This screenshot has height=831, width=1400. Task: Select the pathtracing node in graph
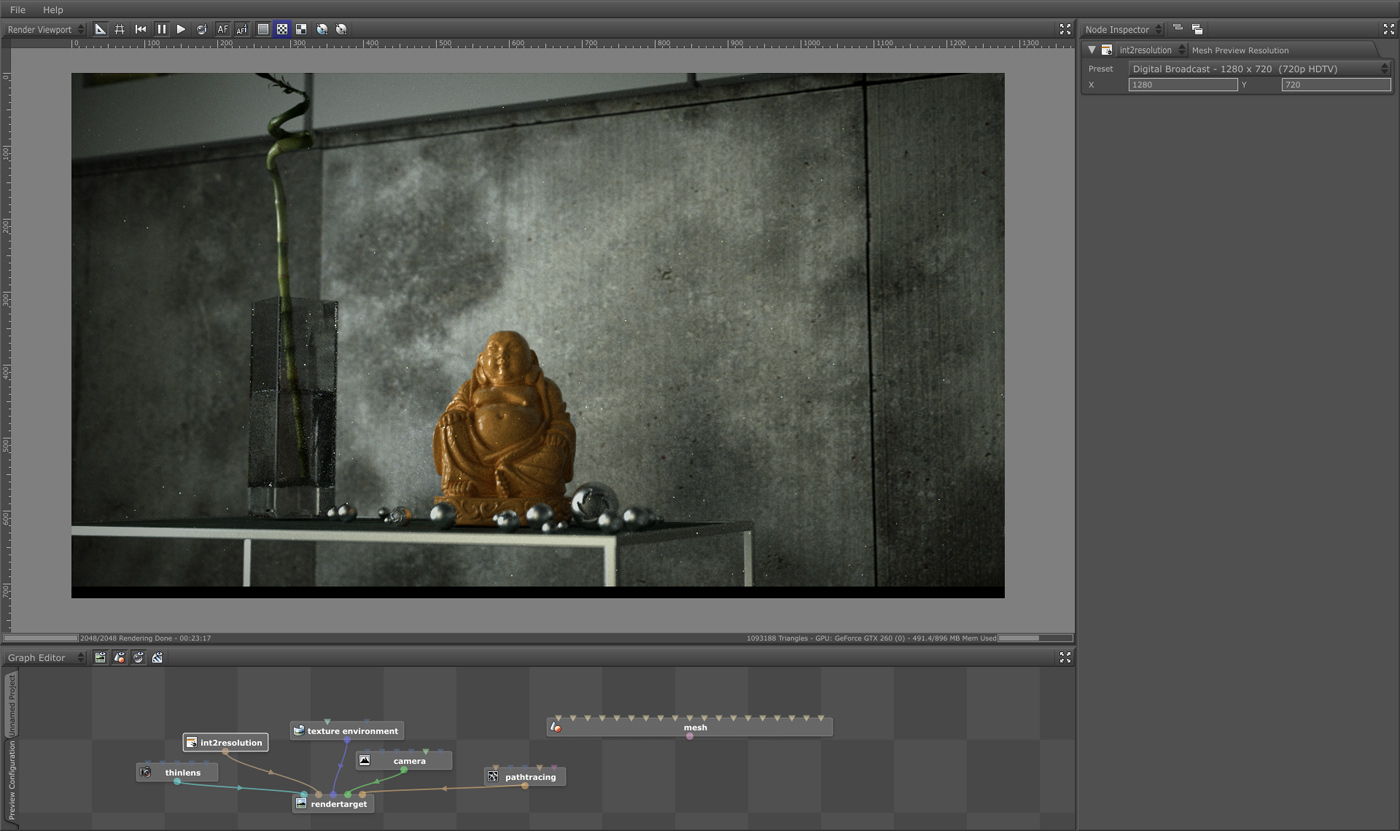[525, 777]
